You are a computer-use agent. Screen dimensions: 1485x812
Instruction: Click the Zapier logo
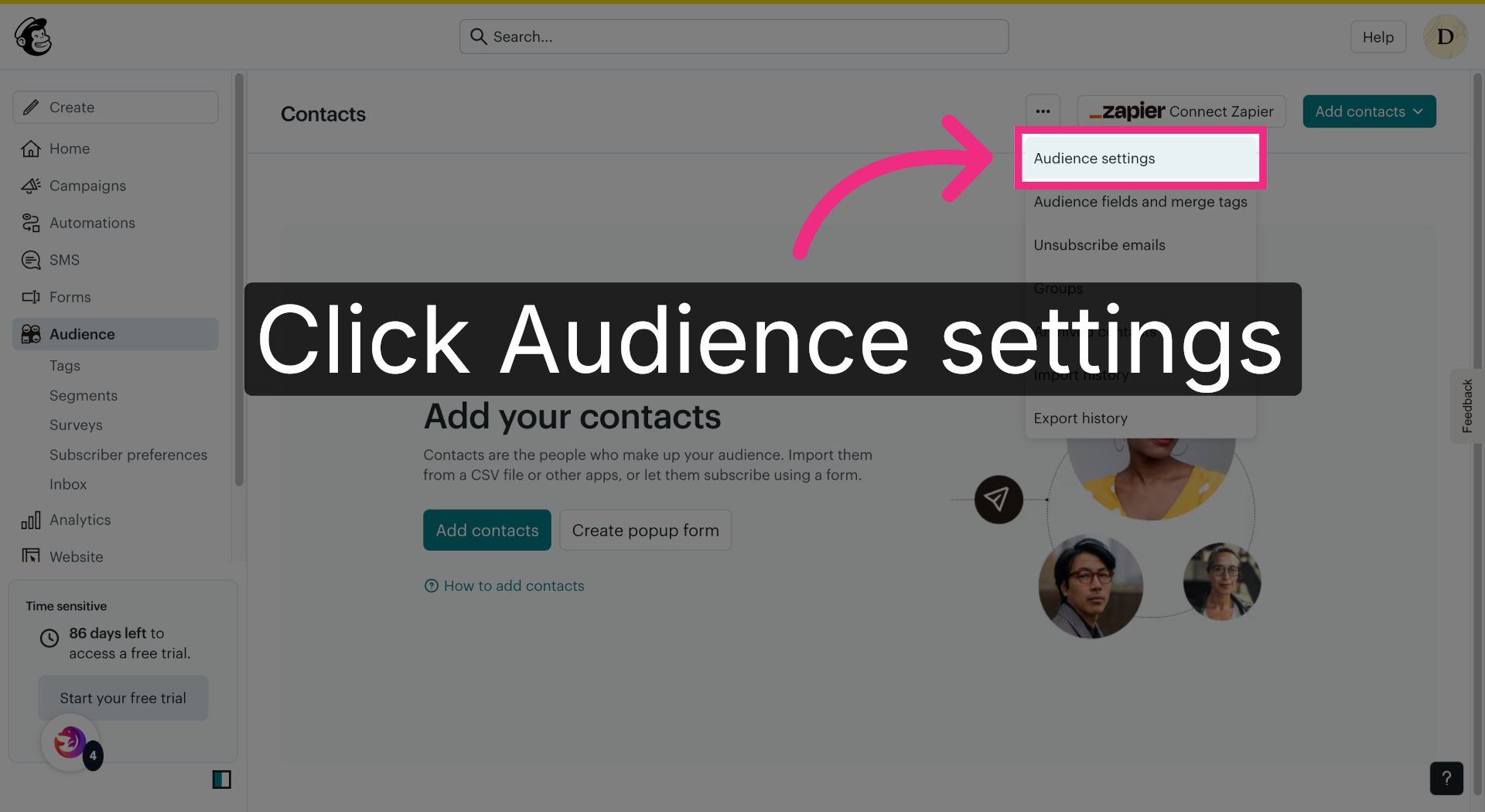tap(1127, 111)
